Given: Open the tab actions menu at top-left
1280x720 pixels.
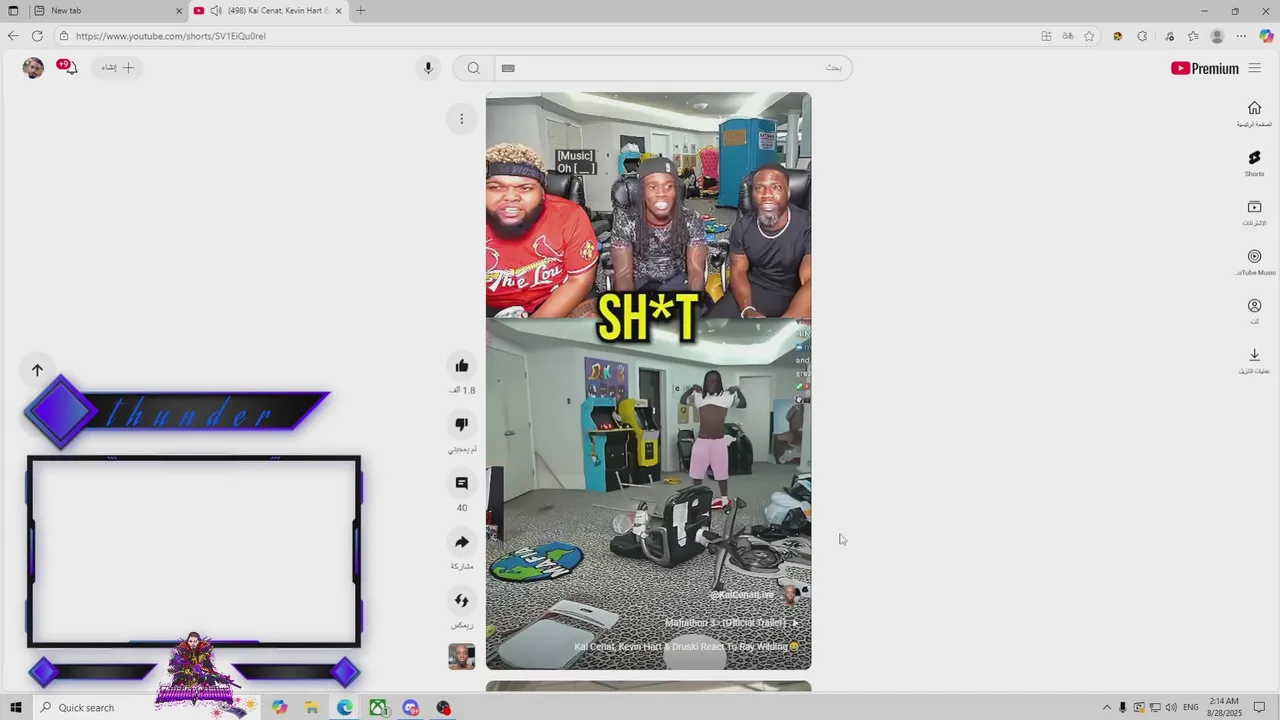Looking at the screenshot, I should coord(13,10).
